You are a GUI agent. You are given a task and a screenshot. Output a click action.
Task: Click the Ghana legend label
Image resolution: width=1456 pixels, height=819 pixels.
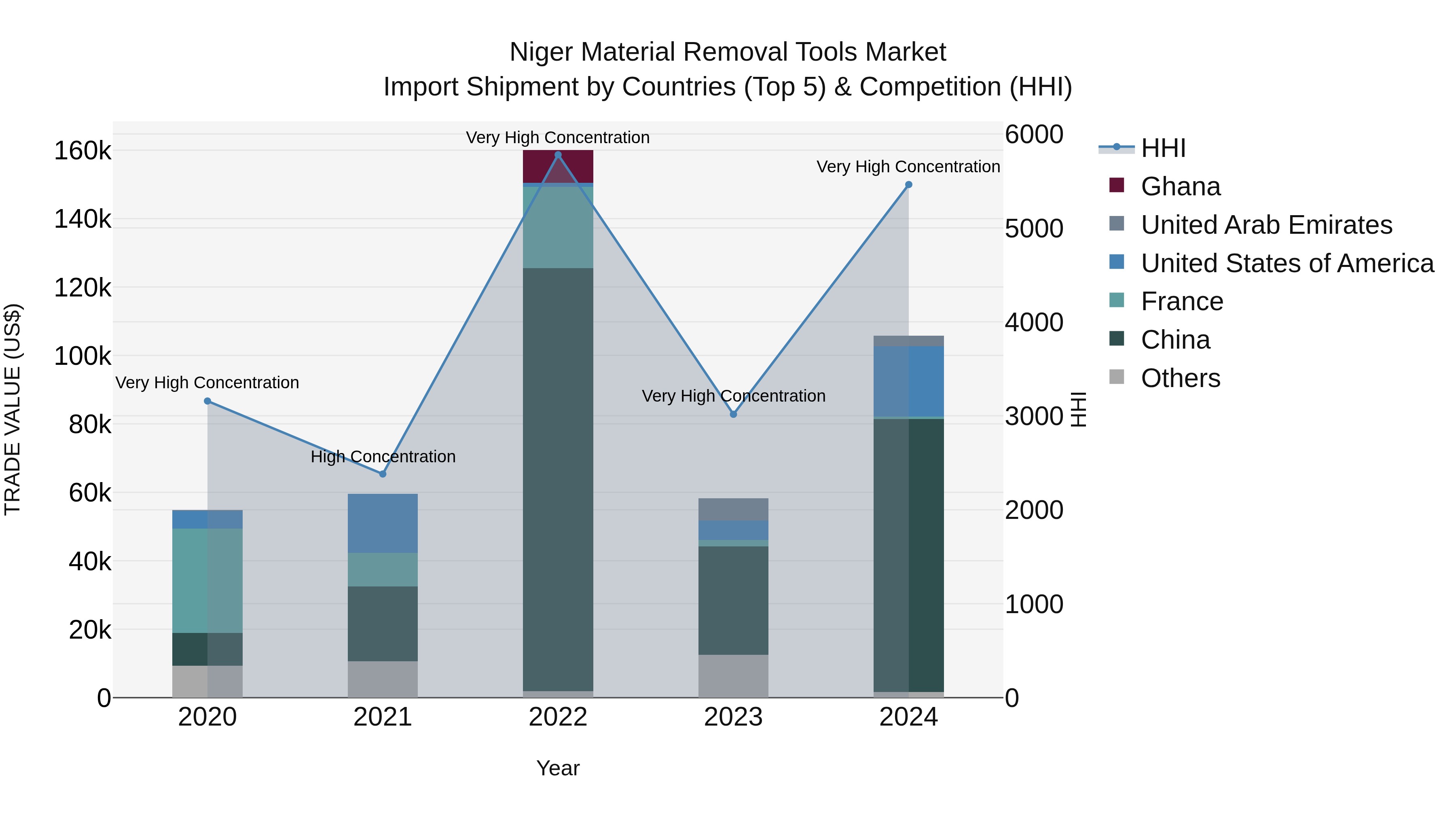[x=1181, y=186]
